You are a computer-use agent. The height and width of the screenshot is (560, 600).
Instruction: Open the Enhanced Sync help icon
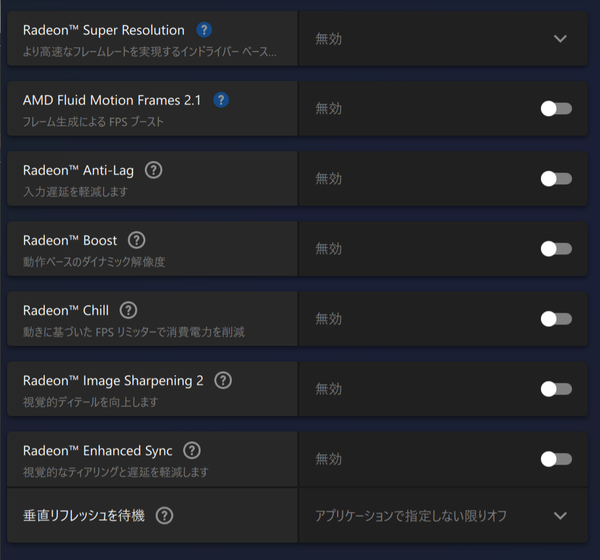coord(192,451)
